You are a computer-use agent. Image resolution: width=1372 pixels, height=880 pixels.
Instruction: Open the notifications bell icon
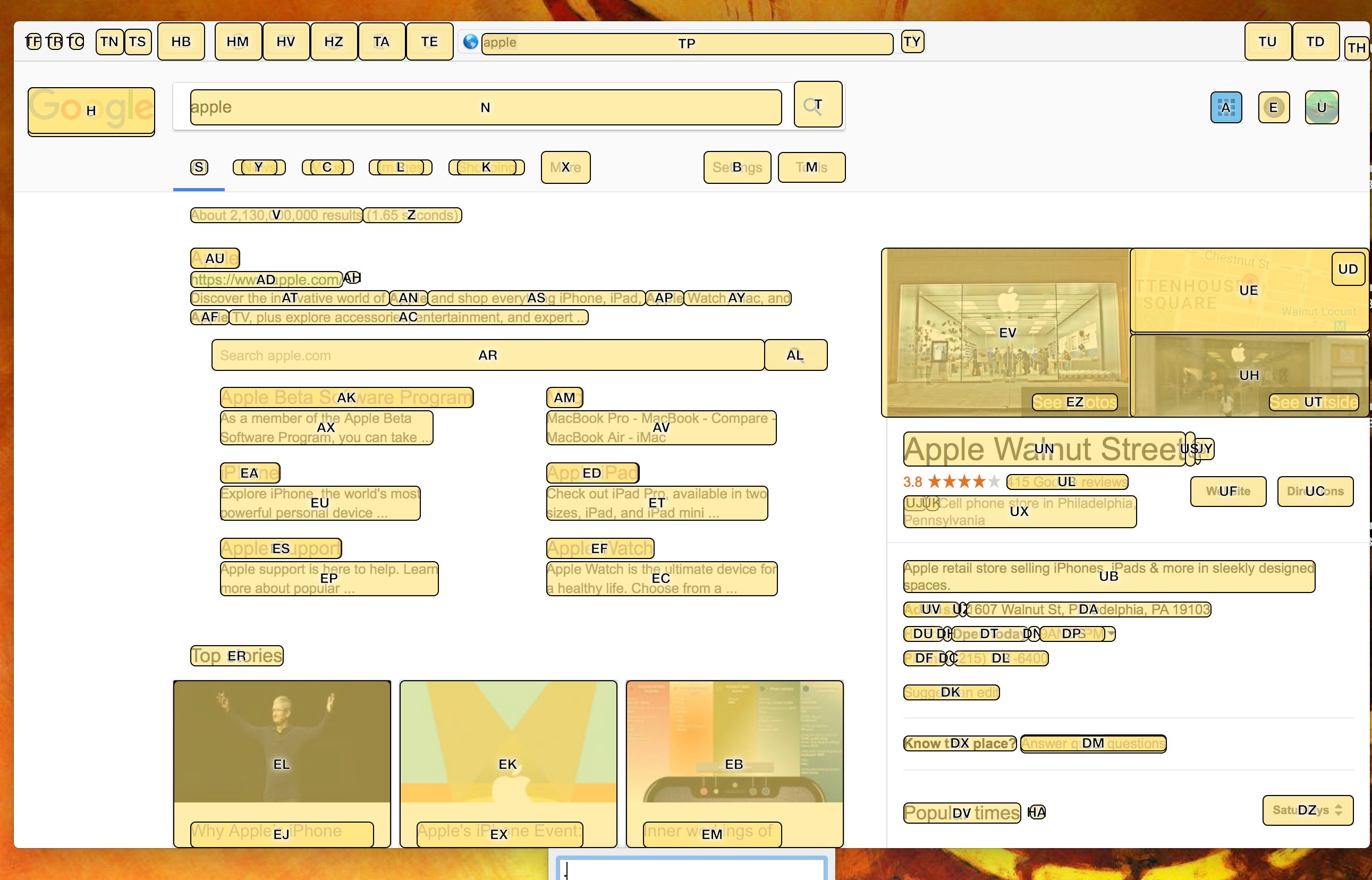point(1274,107)
